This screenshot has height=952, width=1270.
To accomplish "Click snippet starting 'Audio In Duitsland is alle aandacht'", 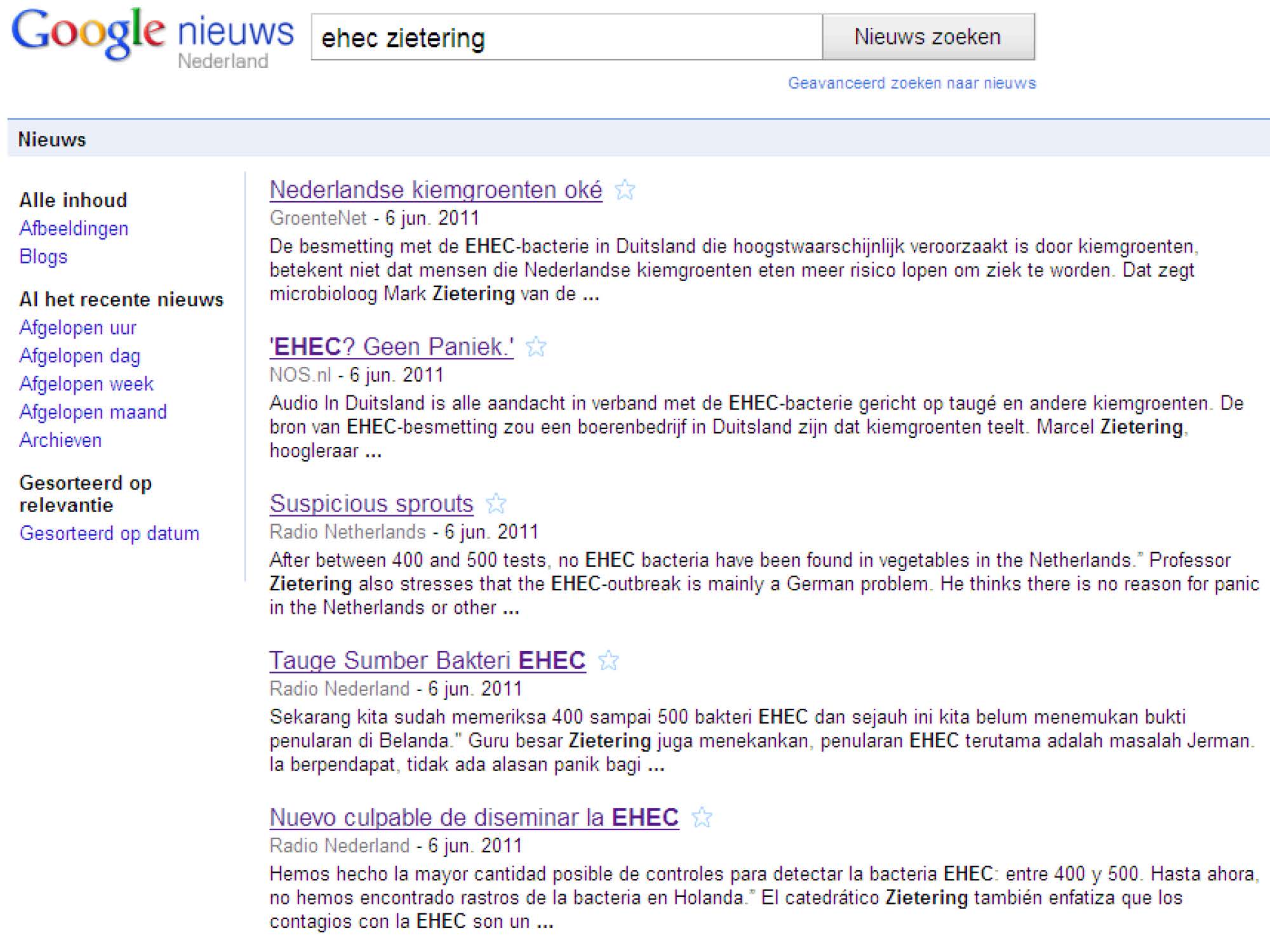I will pyautogui.click(x=756, y=426).
